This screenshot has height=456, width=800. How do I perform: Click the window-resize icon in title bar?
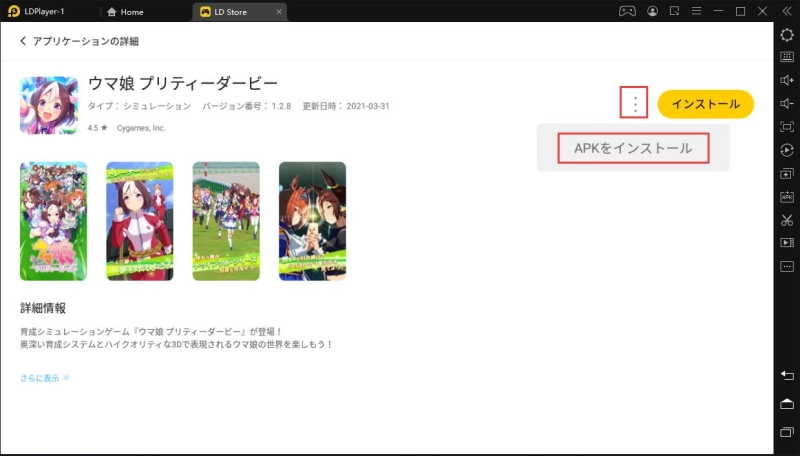click(674, 11)
